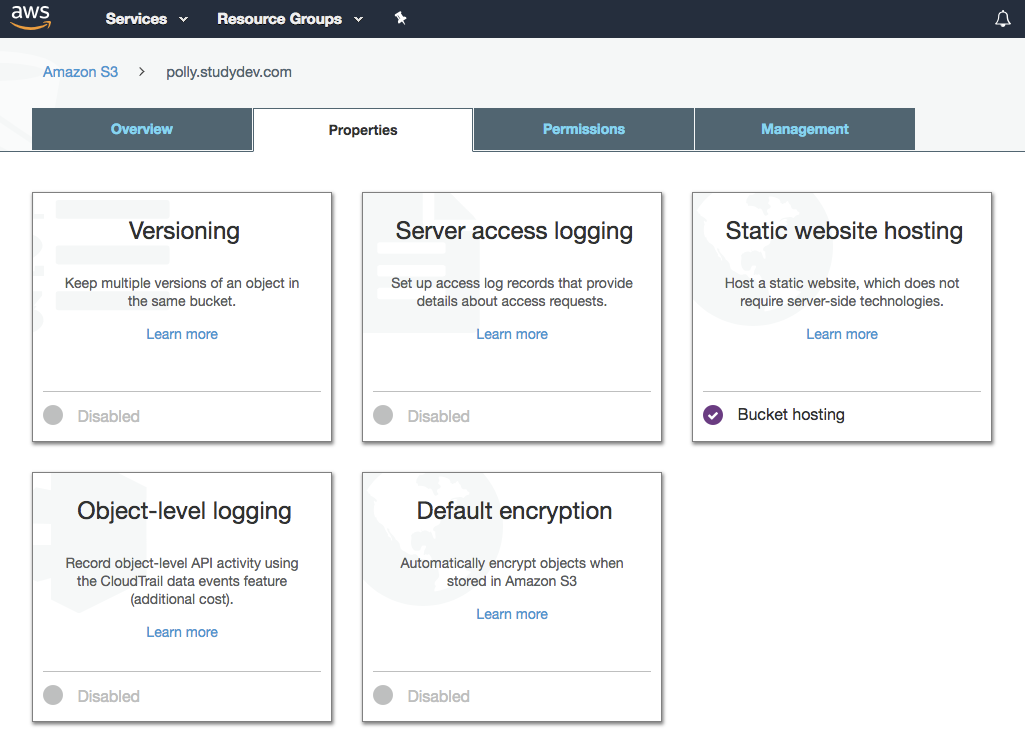Select the Properties tab

tap(363, 130)
